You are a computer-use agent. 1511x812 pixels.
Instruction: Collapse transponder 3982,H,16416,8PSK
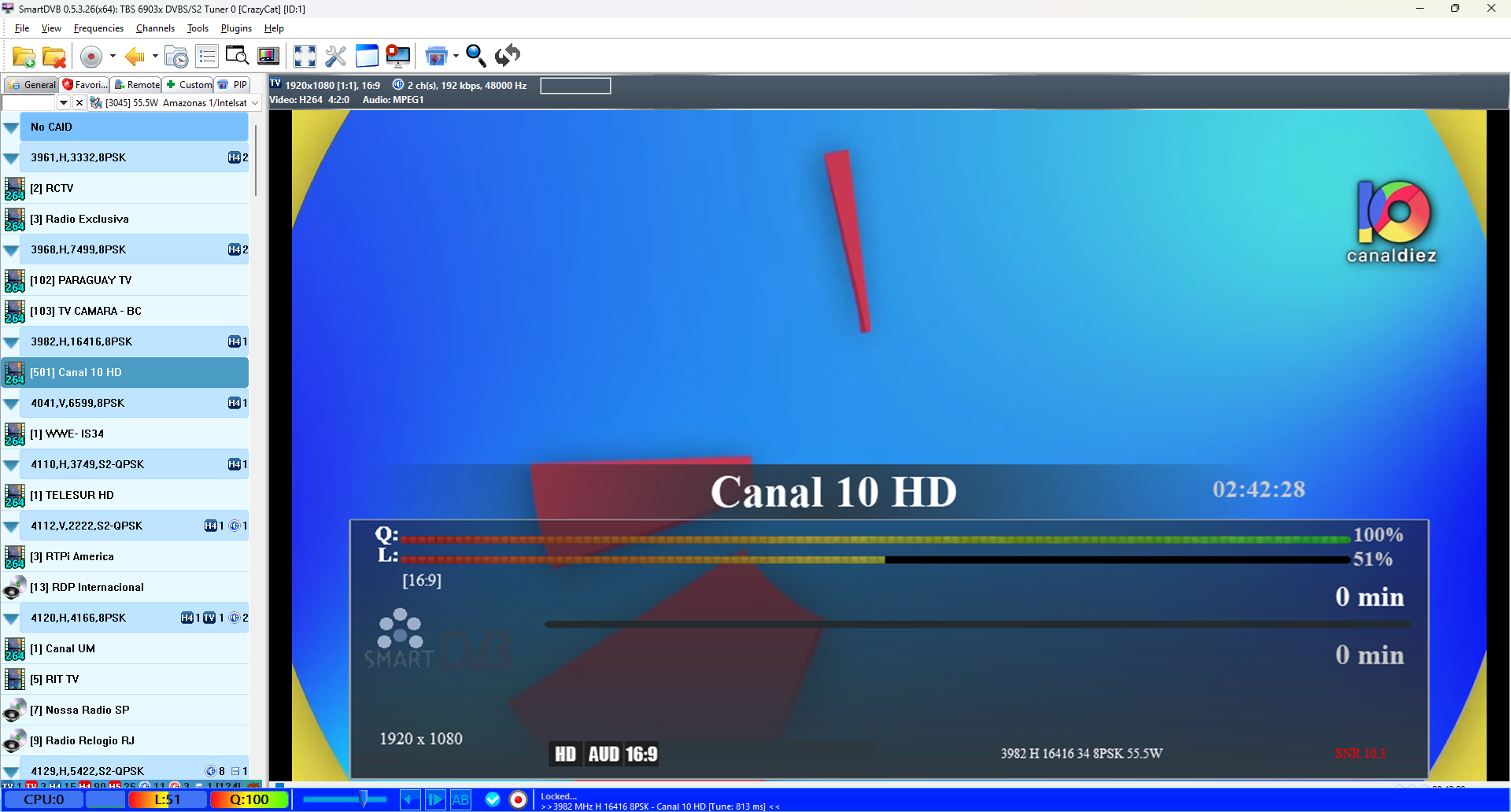click(11, 342)
